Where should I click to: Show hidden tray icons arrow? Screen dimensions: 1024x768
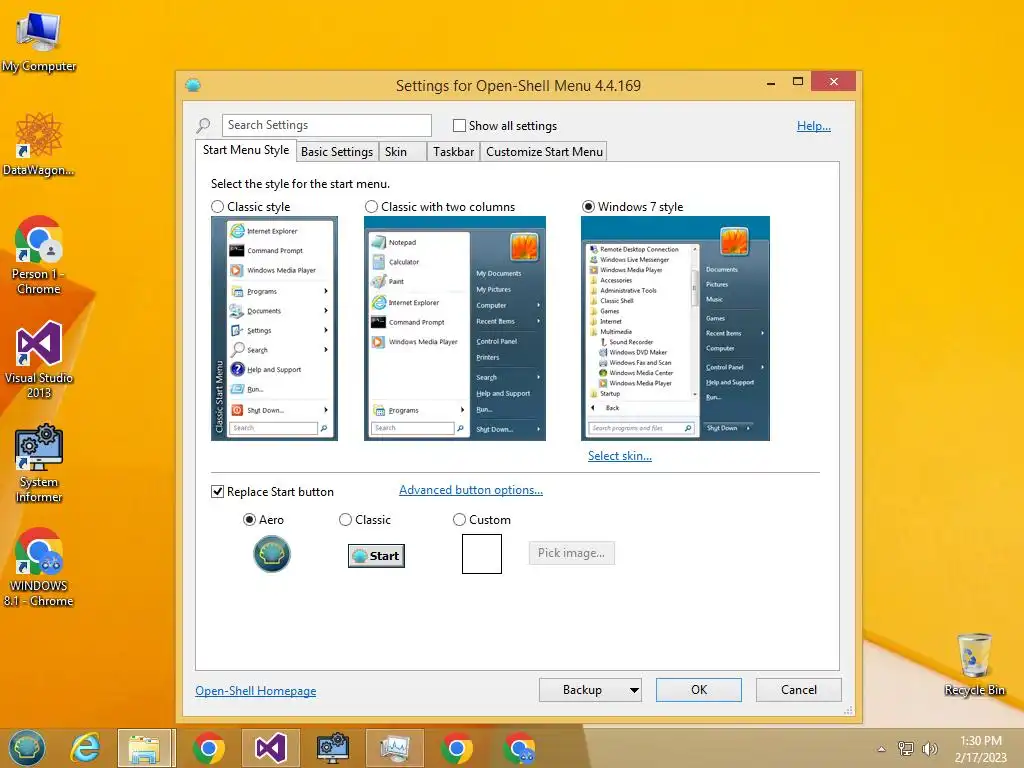pos(881,749)
